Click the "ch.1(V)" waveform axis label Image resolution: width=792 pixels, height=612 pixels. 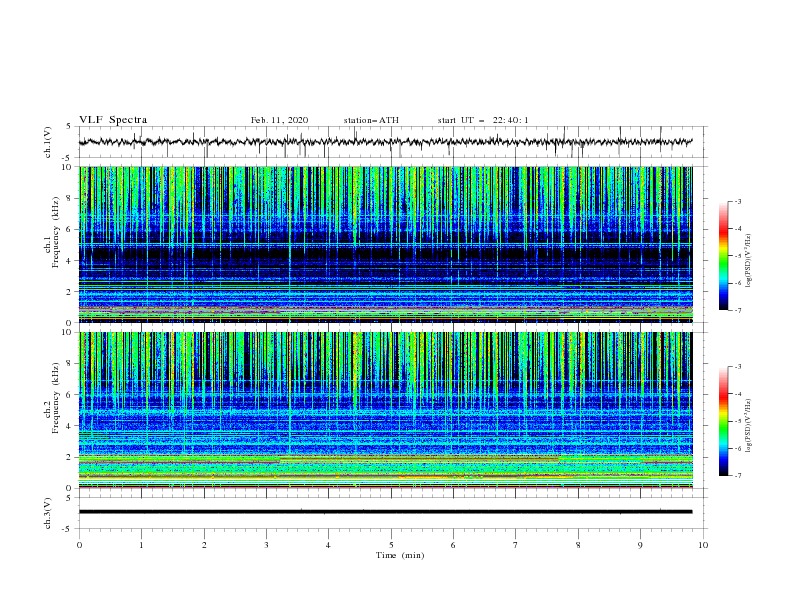[x=48, y=142]
